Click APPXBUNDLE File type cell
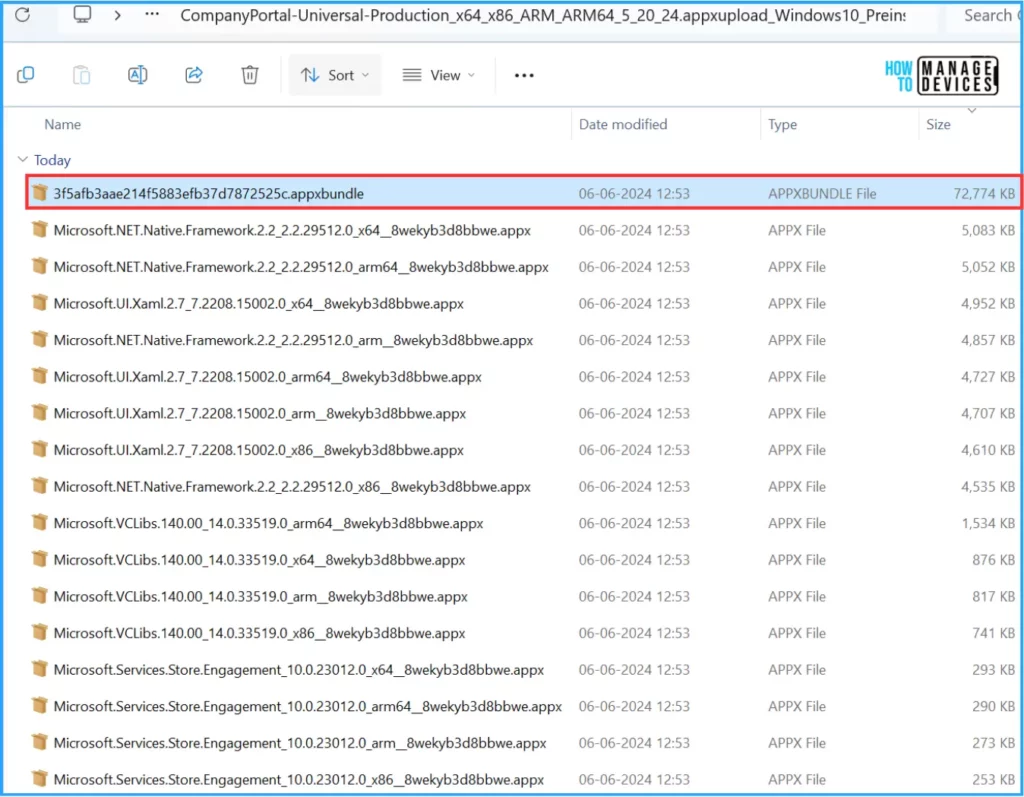Screen dimensions: 1024x797 coord(822,193)
